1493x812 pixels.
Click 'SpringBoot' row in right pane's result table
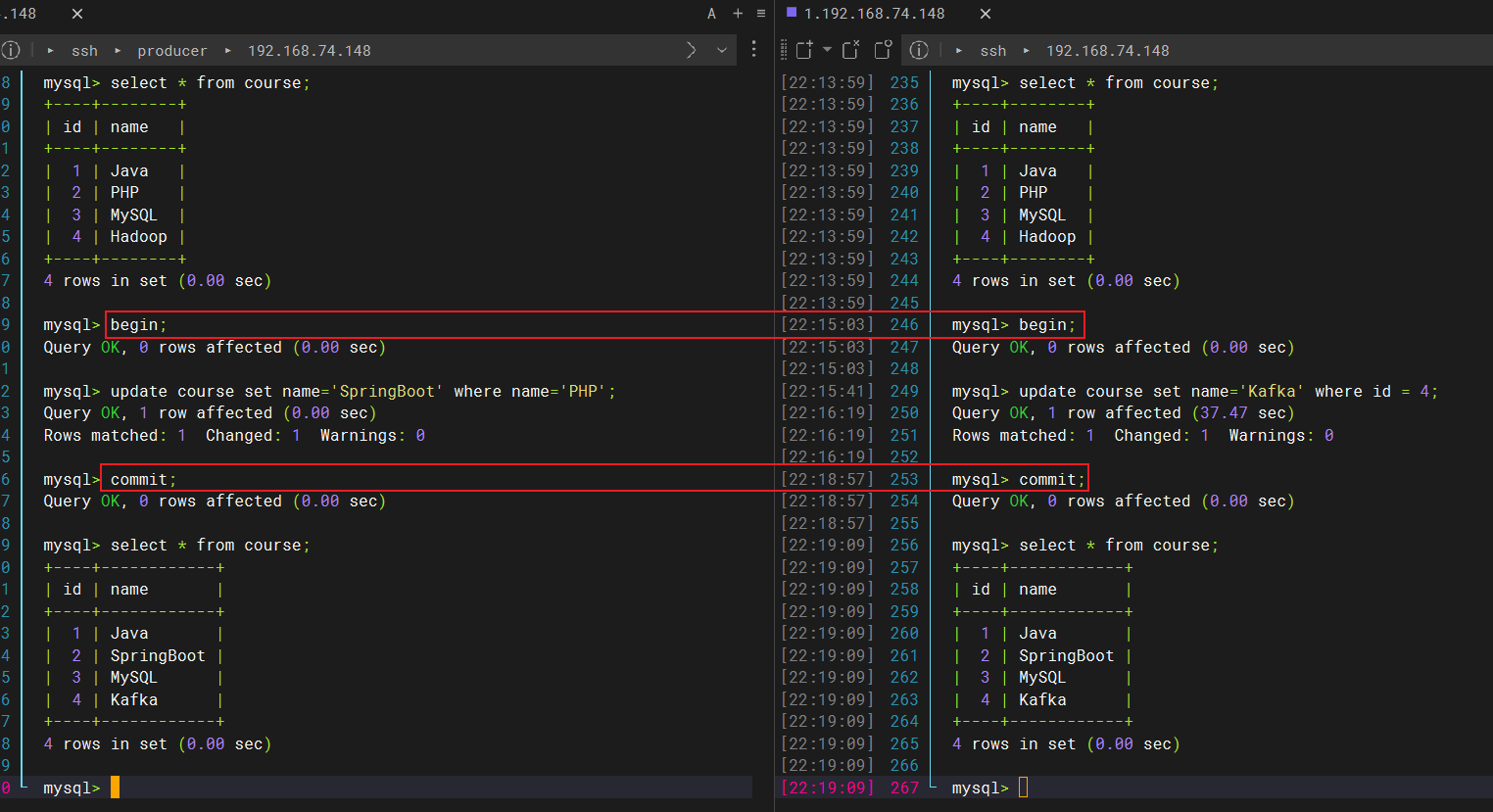coord(1042,656)
